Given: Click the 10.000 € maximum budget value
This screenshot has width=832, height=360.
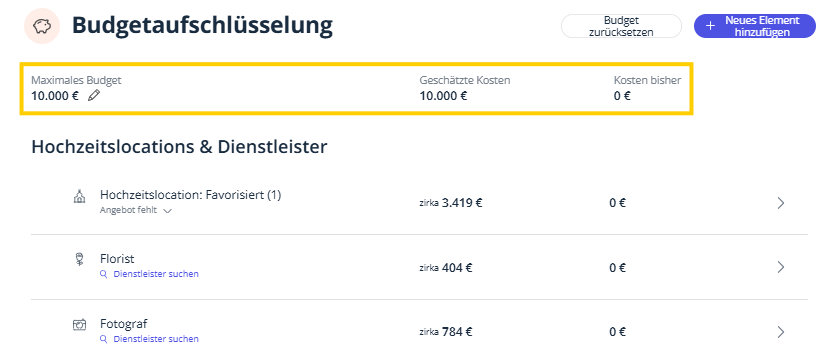Looking at the screenshot, I should pyautogui.click(x=55, y=96).
